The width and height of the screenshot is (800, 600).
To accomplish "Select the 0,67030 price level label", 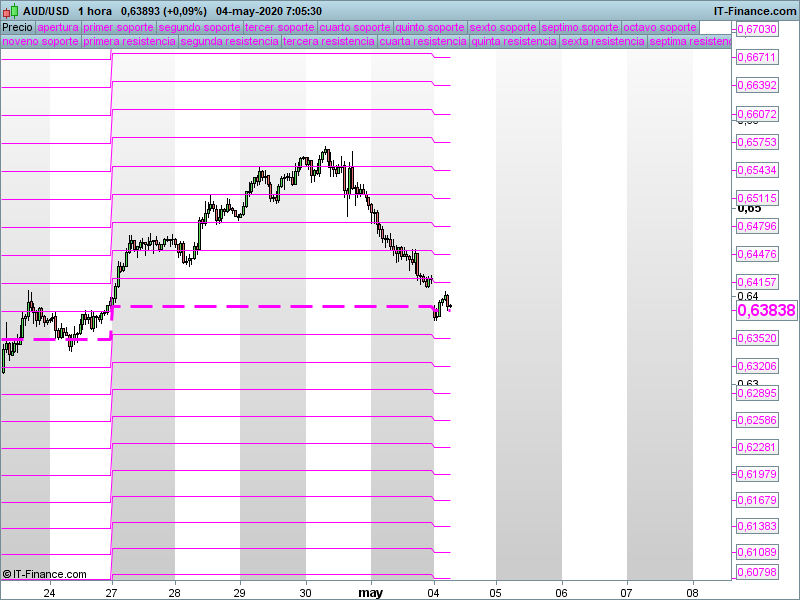I will pos(757,30).
